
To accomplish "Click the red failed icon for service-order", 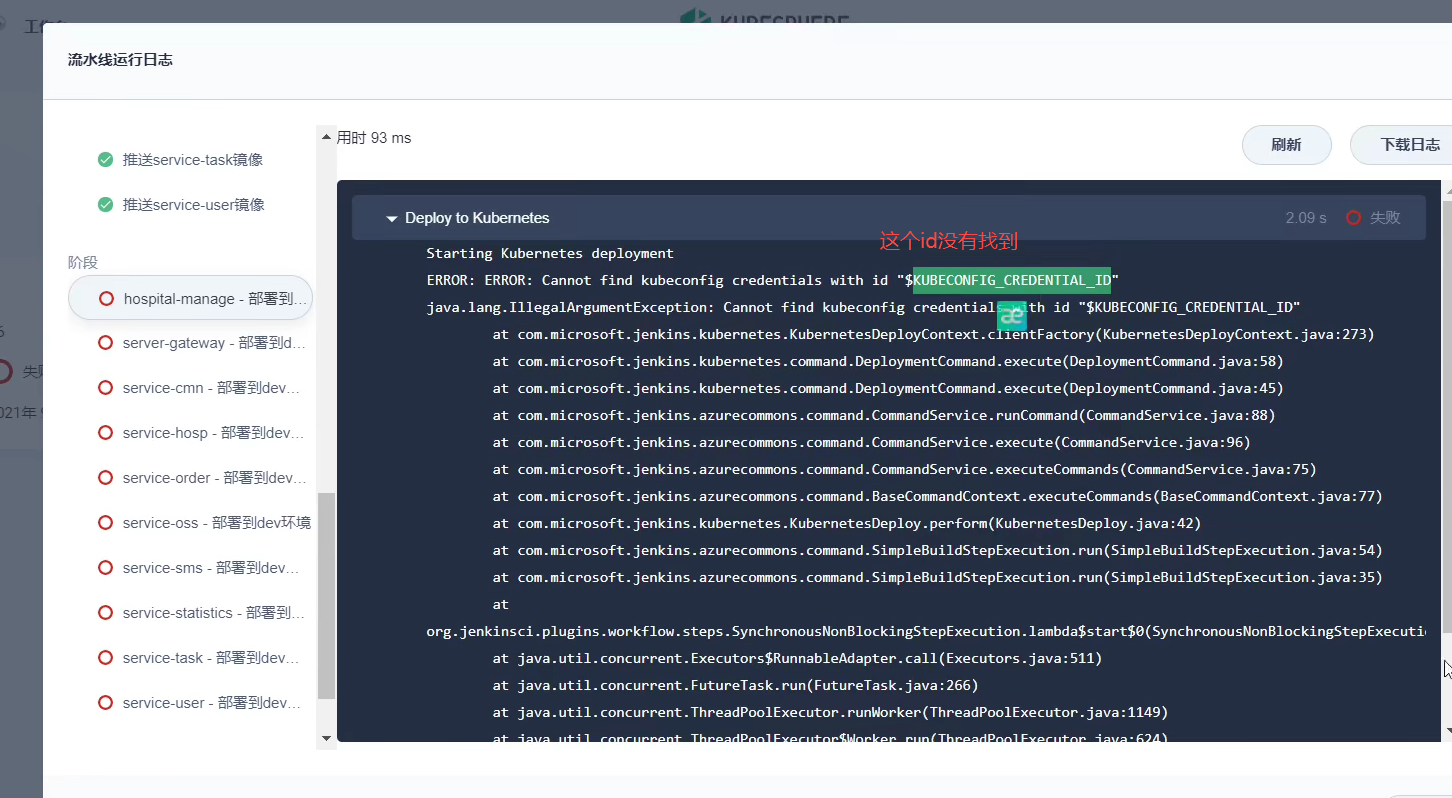I will coord(105,478).
